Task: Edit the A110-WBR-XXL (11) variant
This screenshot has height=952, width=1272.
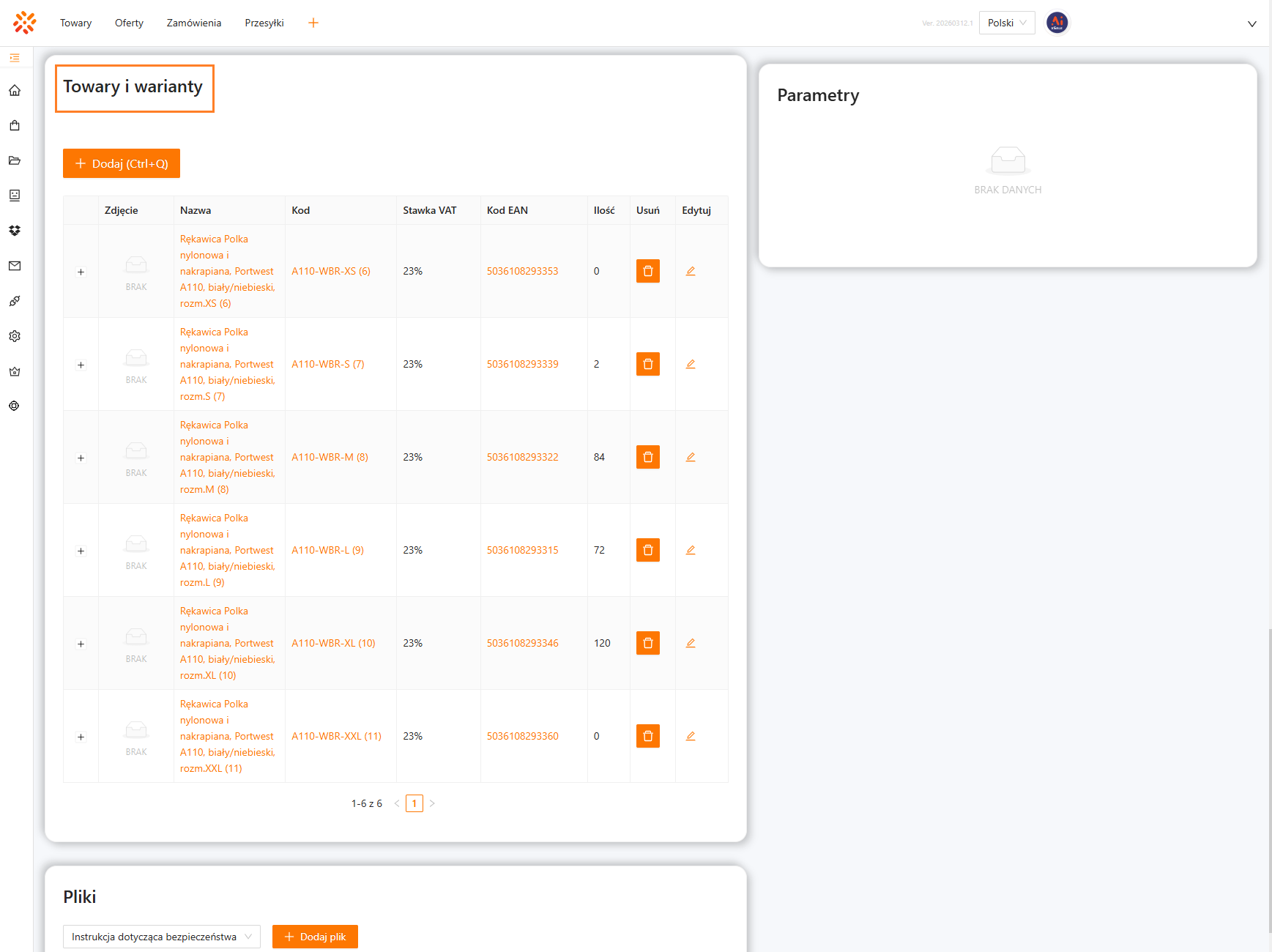Action: point(690,736)
